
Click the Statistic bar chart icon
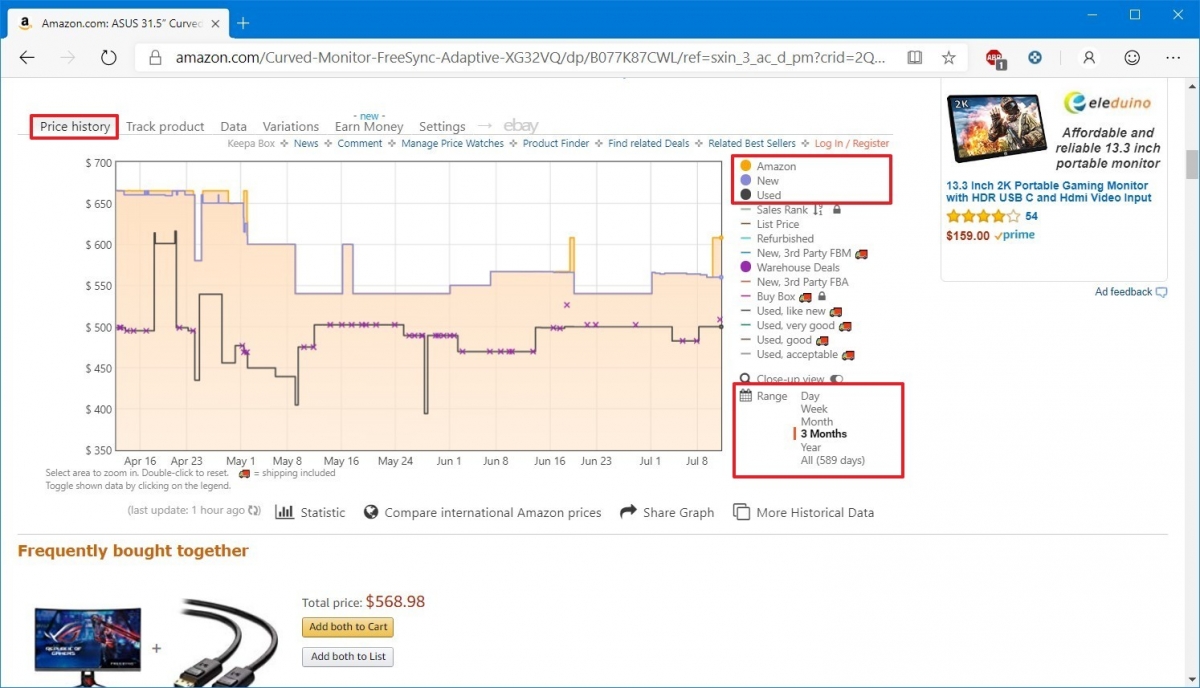pos(285,512)
